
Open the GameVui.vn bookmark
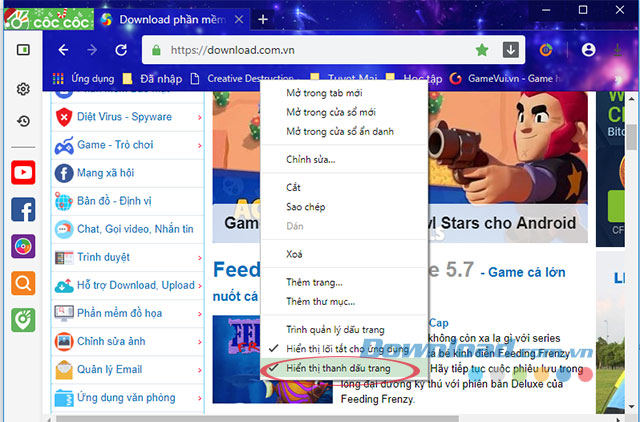point(505,78)
